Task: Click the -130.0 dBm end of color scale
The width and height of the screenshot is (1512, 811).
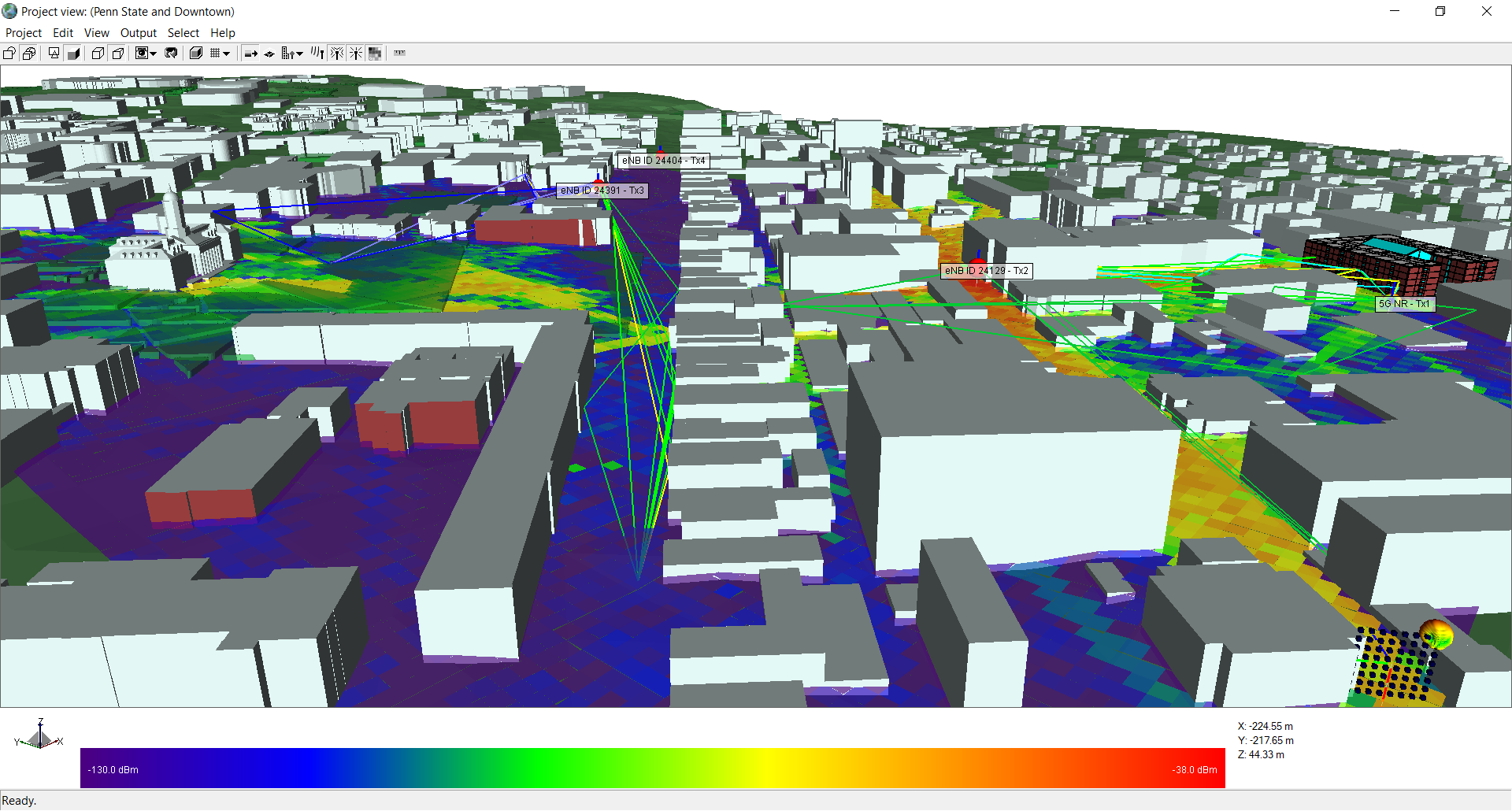Action: pos(113,770)
